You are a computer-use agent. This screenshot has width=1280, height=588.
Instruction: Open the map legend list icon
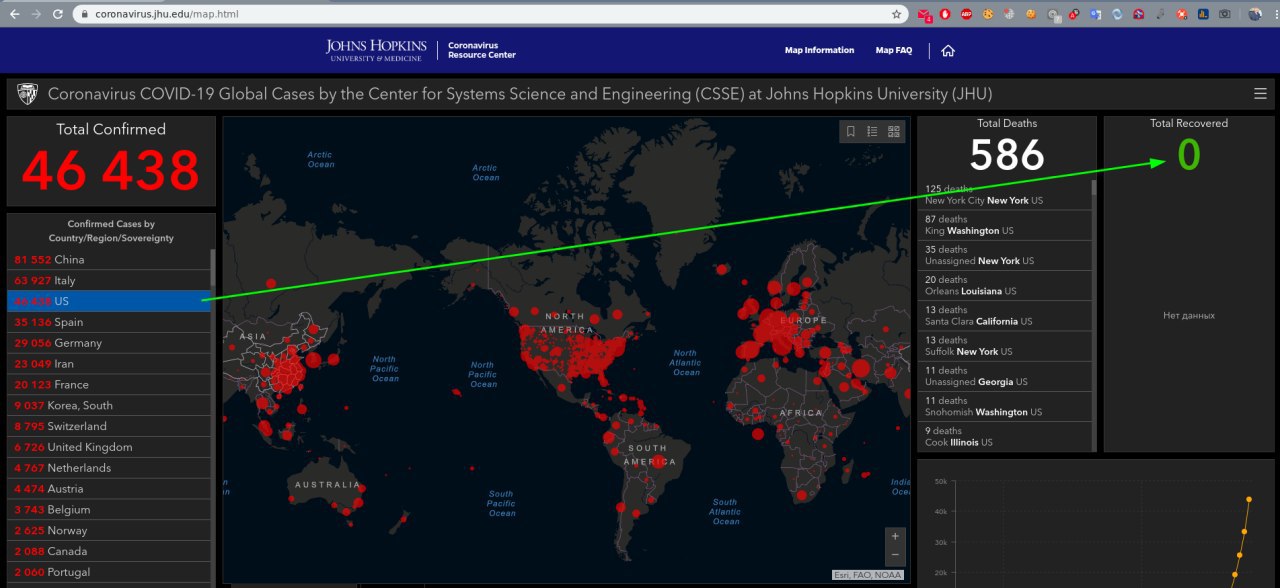(x=872, y=131)
